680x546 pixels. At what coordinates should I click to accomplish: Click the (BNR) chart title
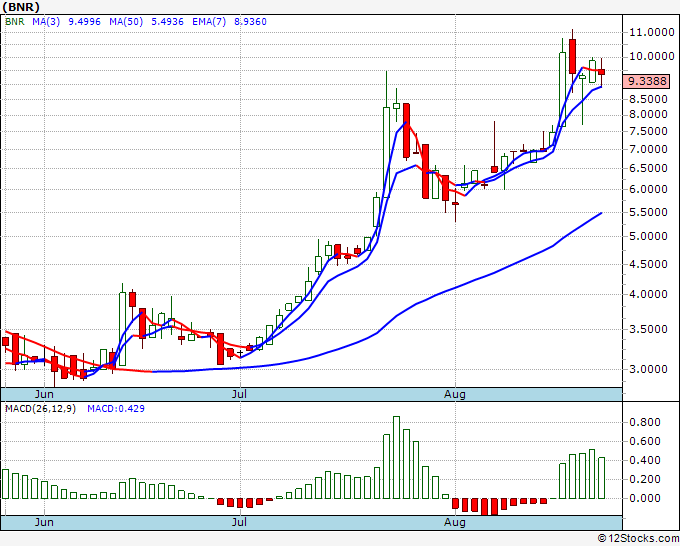pos(21,7)
